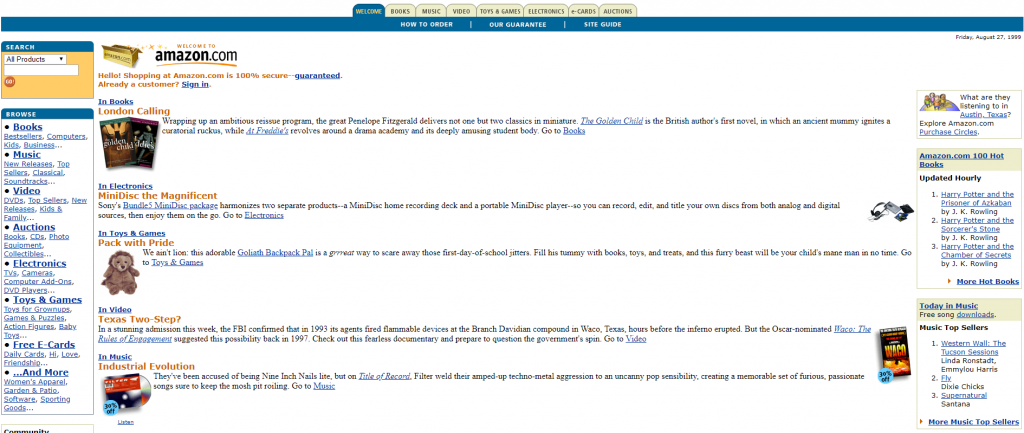Click the Classical link under Music
Viewport: 1024px width, 433px height.
click(x=48, y=172)
